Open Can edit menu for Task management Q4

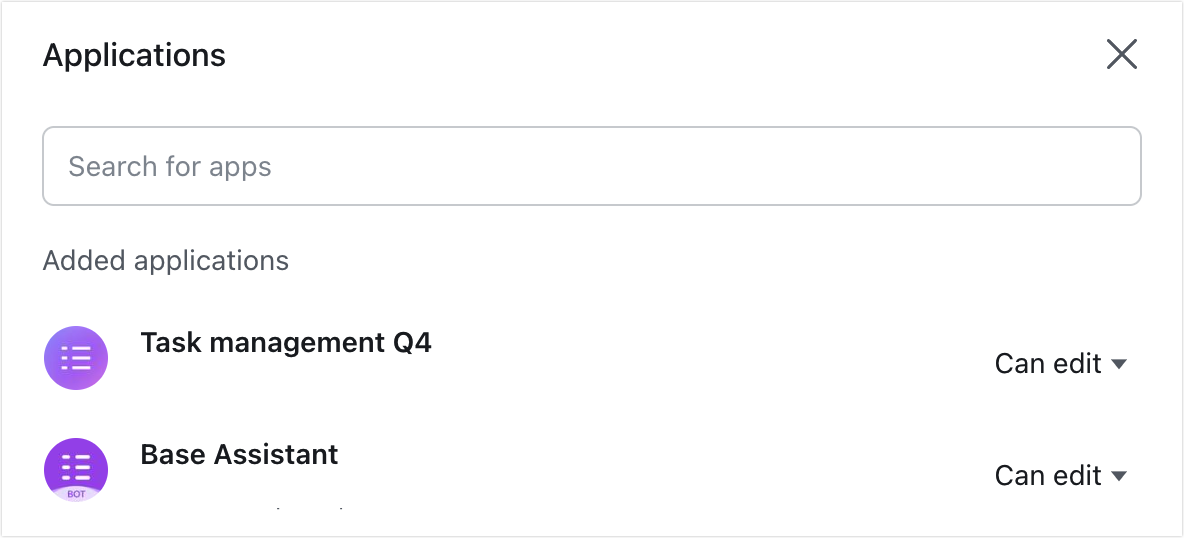(1061, 363)
